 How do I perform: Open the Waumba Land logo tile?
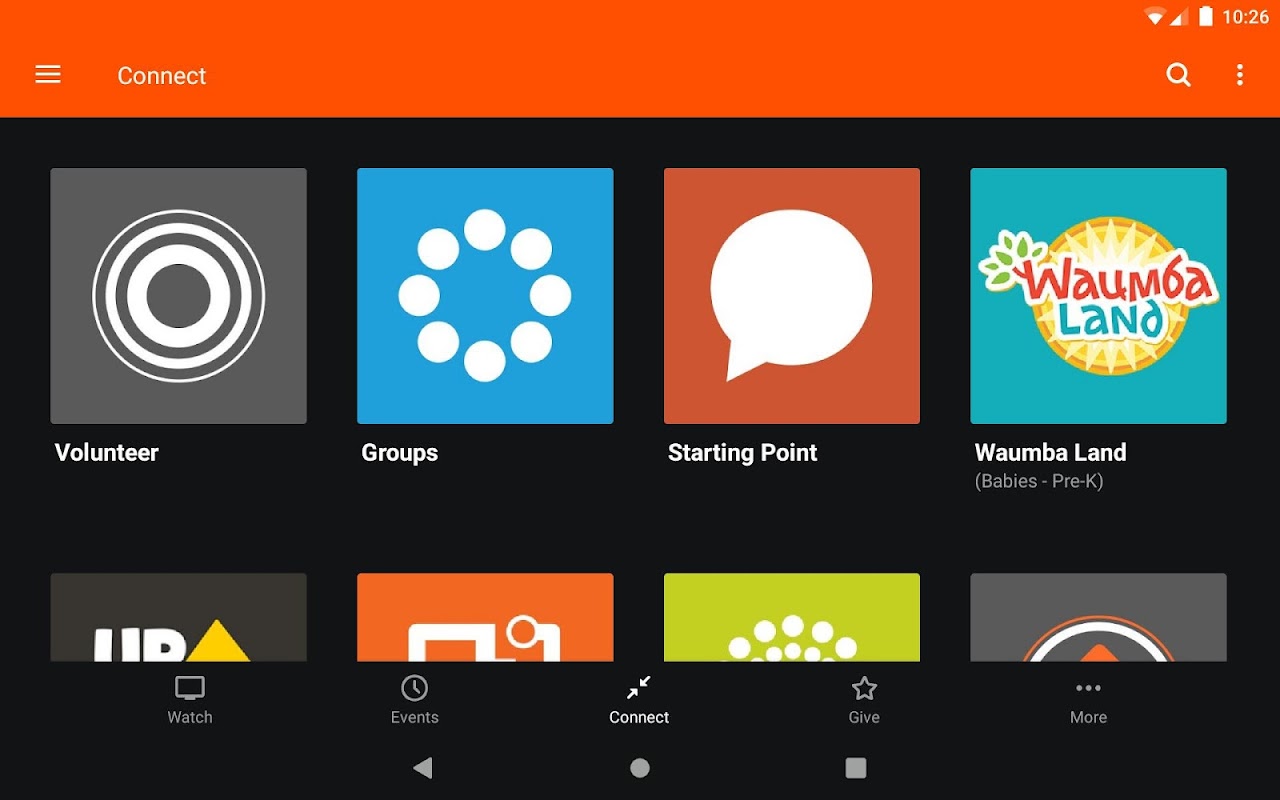pos(1099,296)
